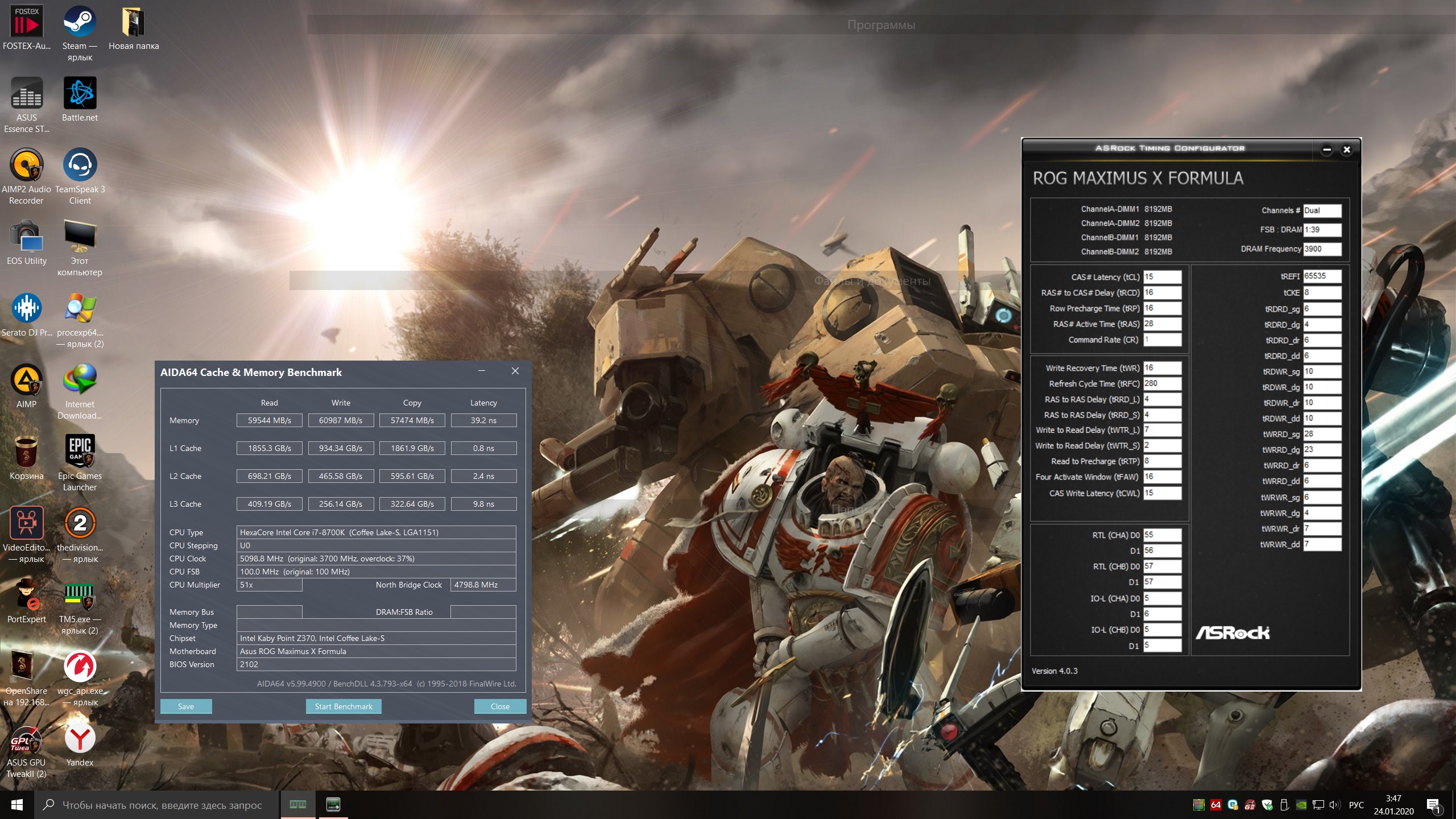1456x819 pixels.
Task: Open the TeamSpeak 3 Client icon
Action: (80, 166)
